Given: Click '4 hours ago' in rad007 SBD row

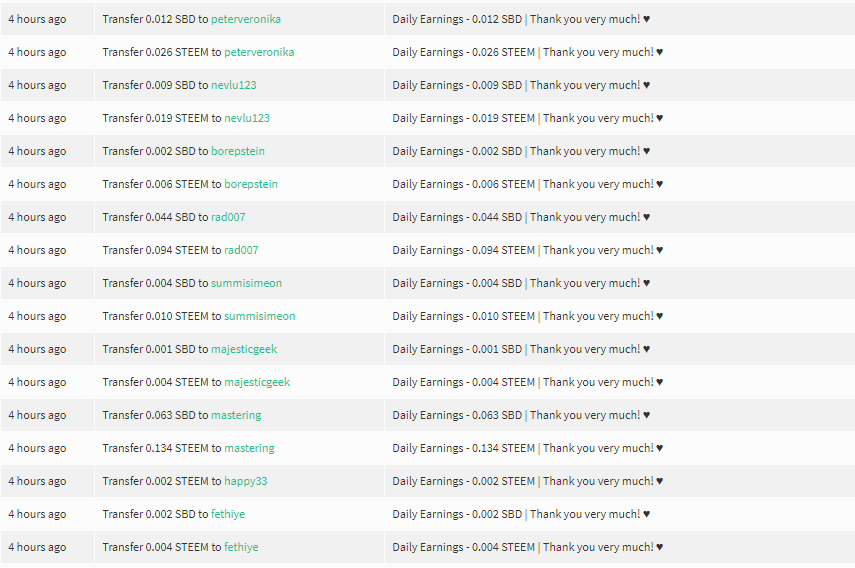Looking at the screenshot, I should click(37, 217).
